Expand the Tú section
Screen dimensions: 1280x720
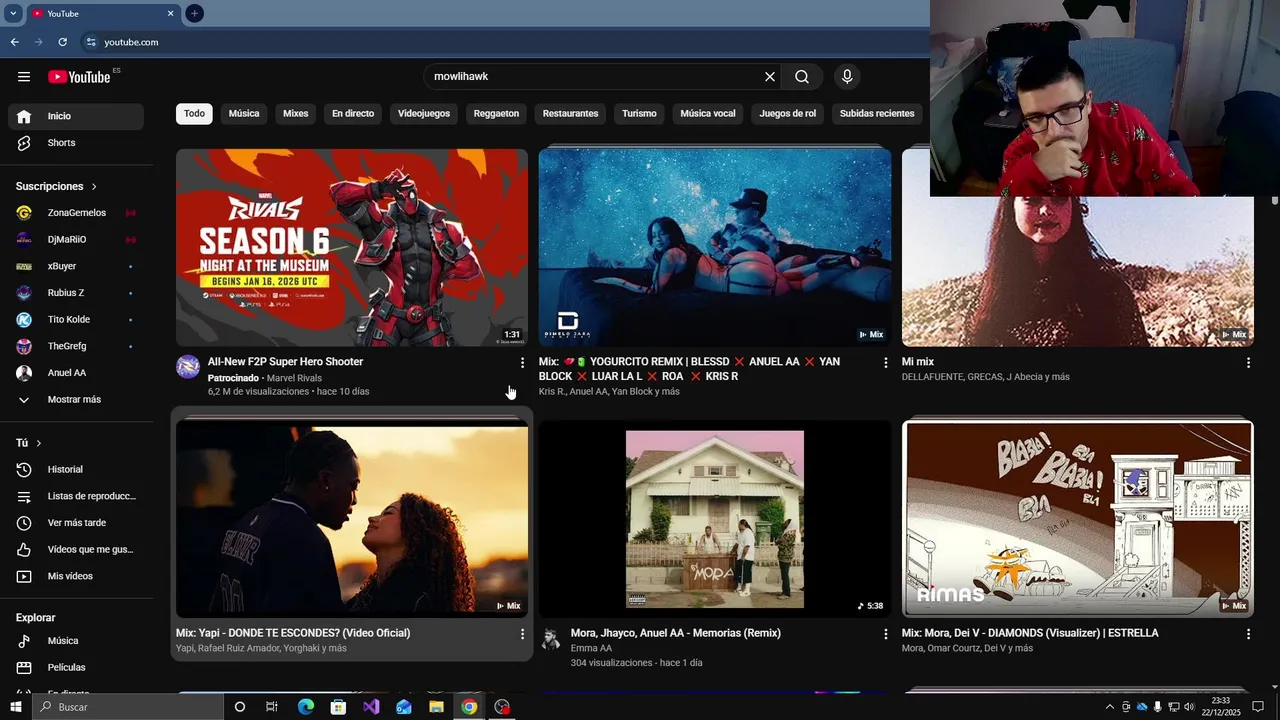click(29, 443)
